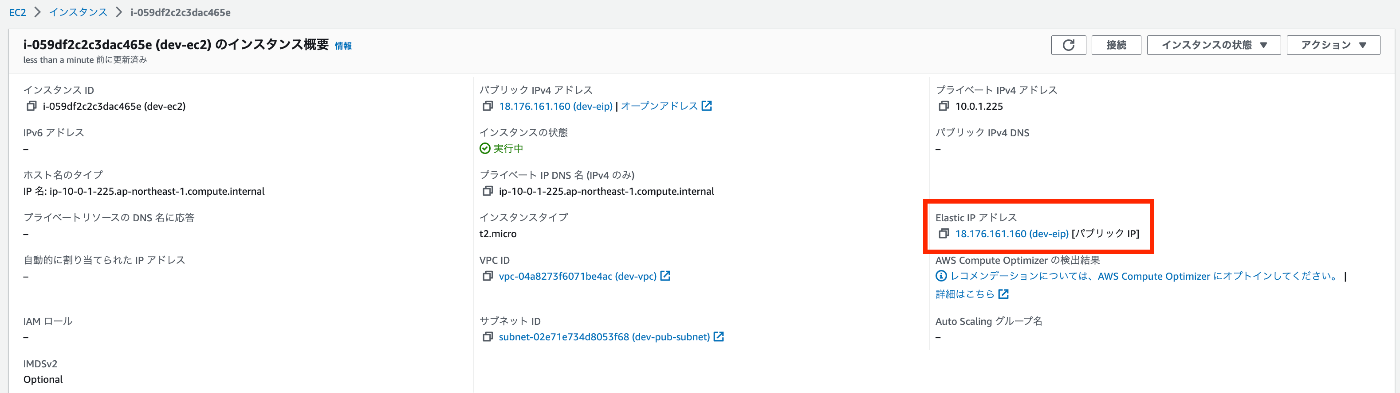Click the 接続 button
The image size is (1400, 393).
[1117, 45]
